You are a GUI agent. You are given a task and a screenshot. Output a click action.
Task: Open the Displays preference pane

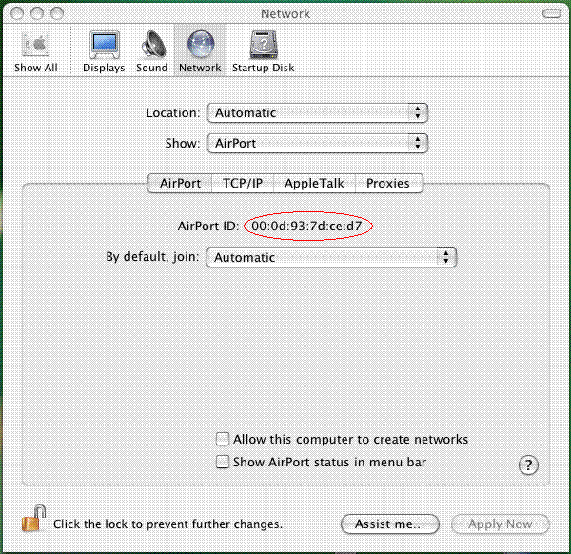(x=104, y=52)
